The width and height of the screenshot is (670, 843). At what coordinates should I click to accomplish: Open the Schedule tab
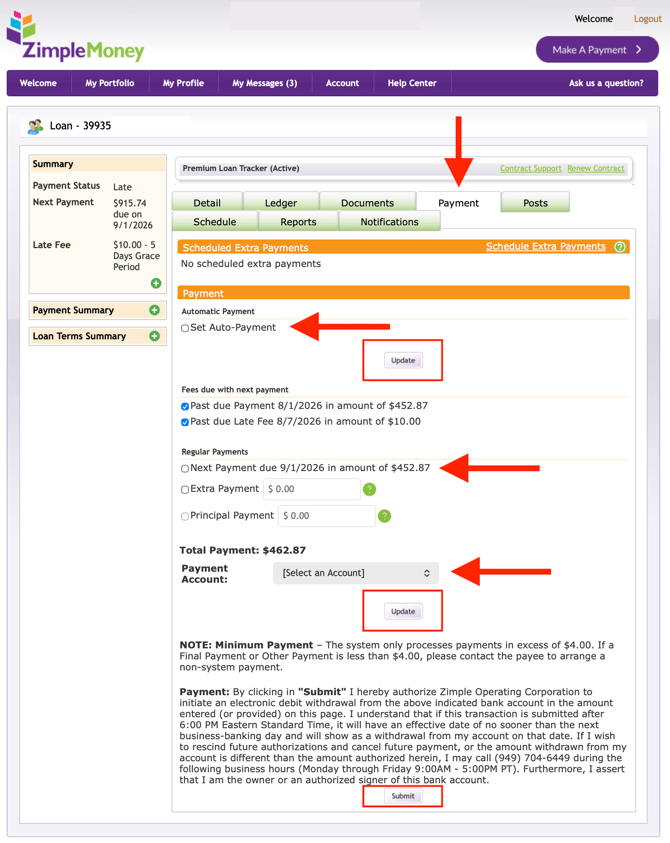pyautogui.click(x=215, y=222)
